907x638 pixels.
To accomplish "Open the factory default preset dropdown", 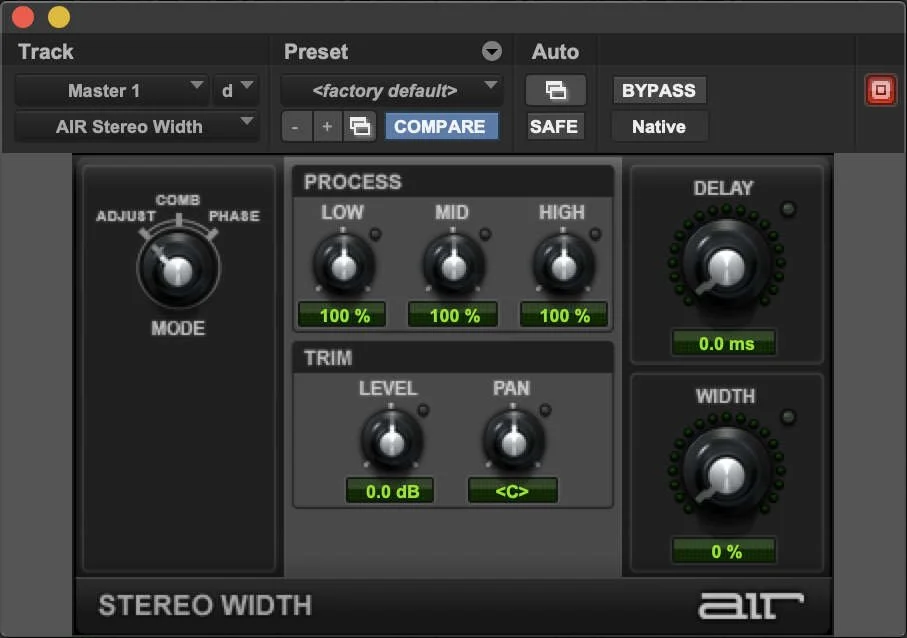I will (x=391, y=90).
